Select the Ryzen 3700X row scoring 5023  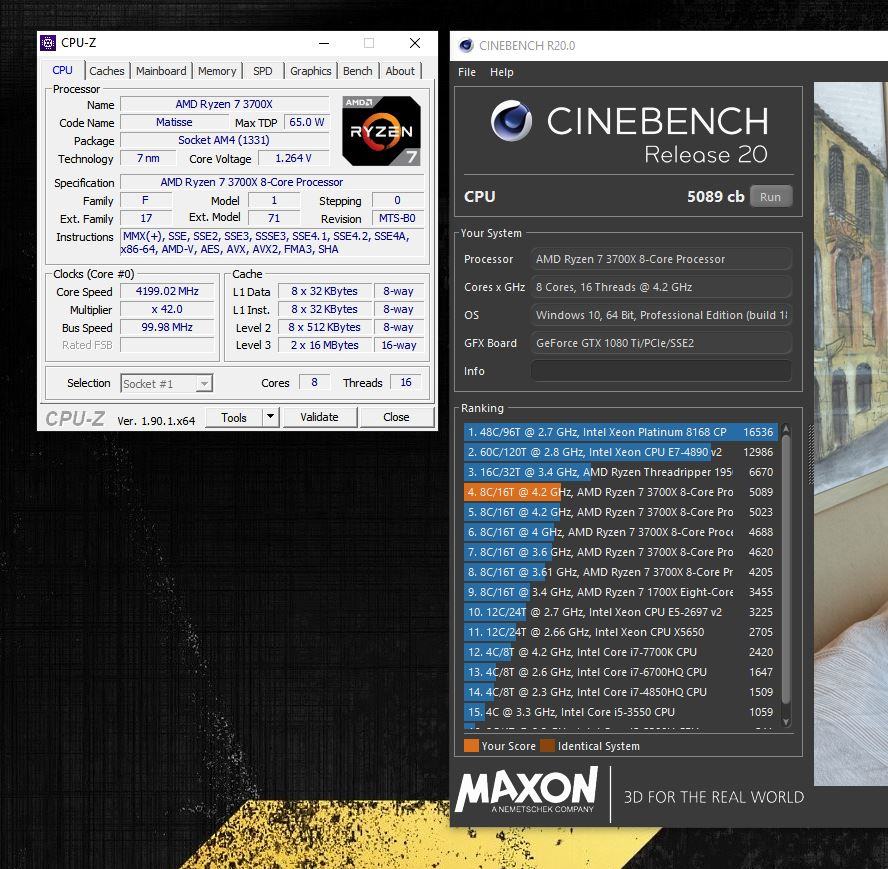point(621,512)
